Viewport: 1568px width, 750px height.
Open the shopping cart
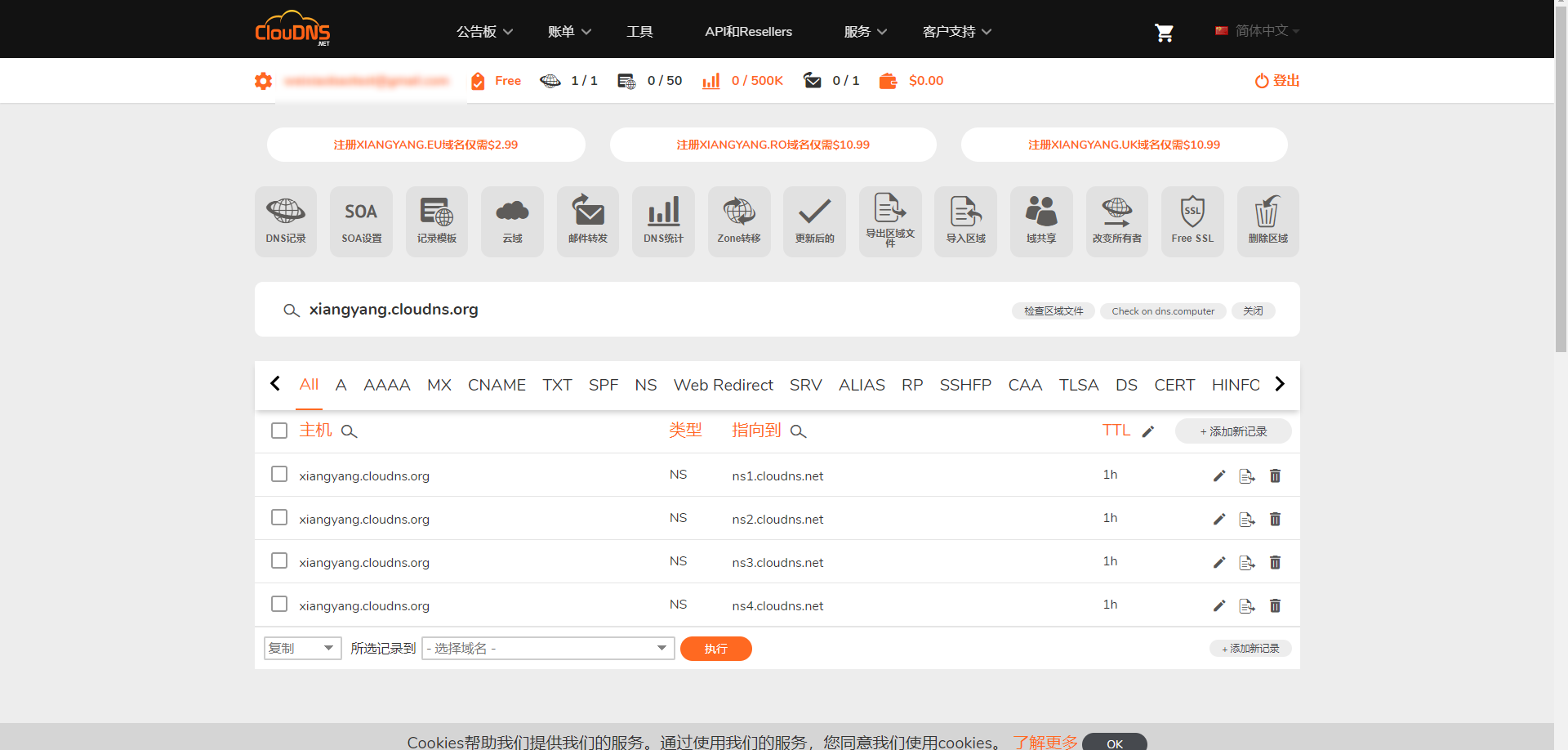(1164, 32)
